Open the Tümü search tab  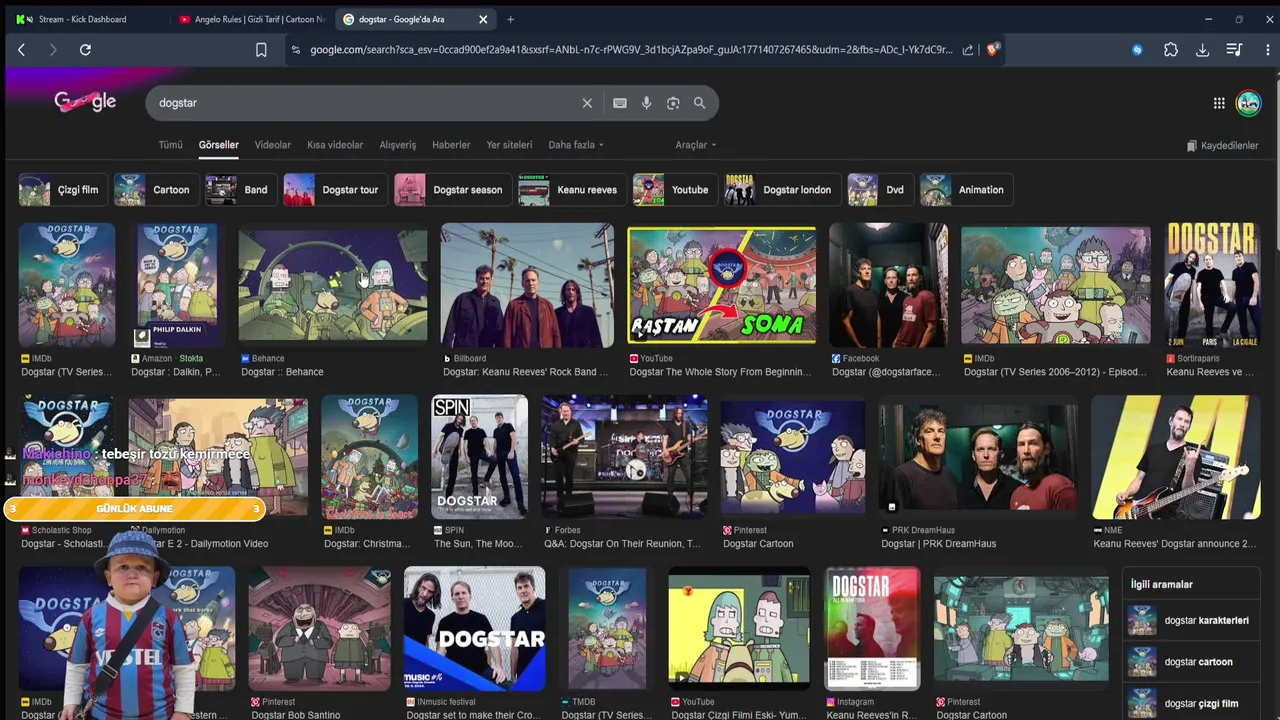click(170, 145)
